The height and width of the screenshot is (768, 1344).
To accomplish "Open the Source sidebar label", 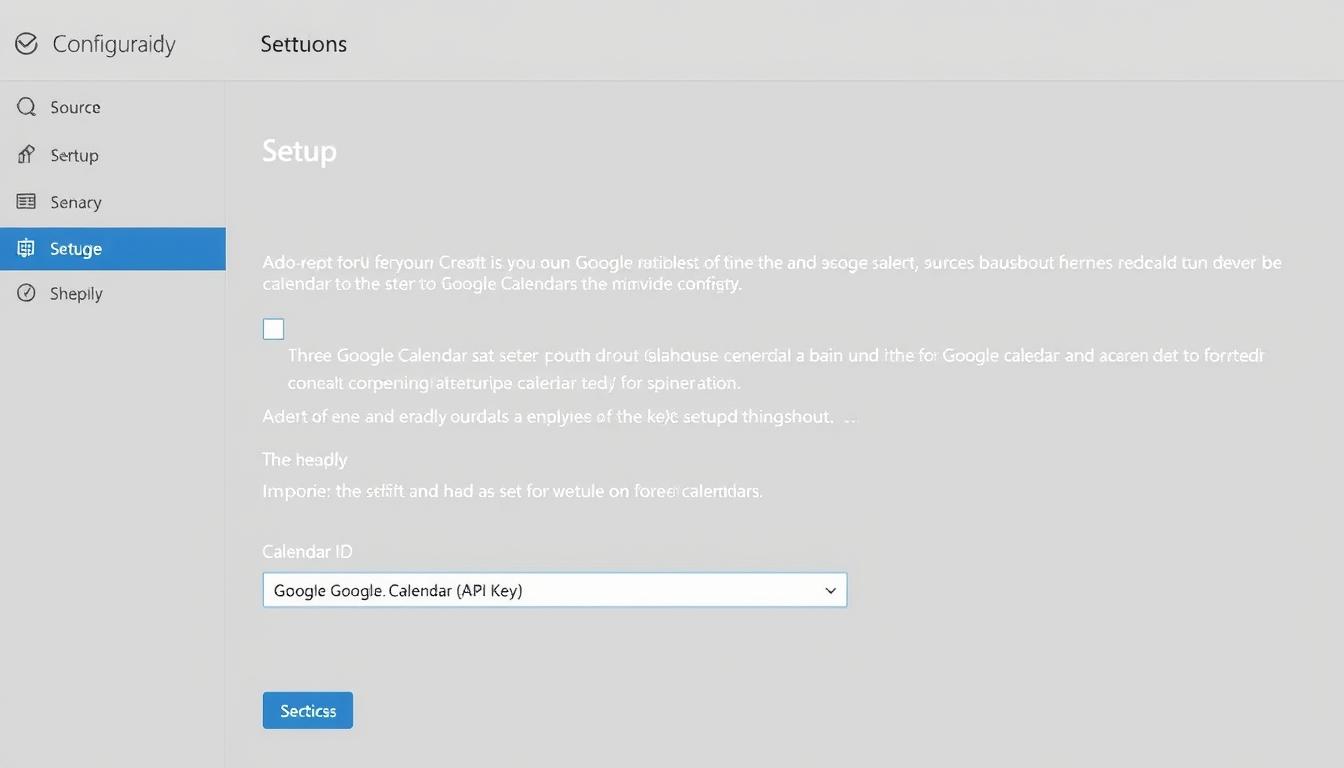I will pos(75,107).
